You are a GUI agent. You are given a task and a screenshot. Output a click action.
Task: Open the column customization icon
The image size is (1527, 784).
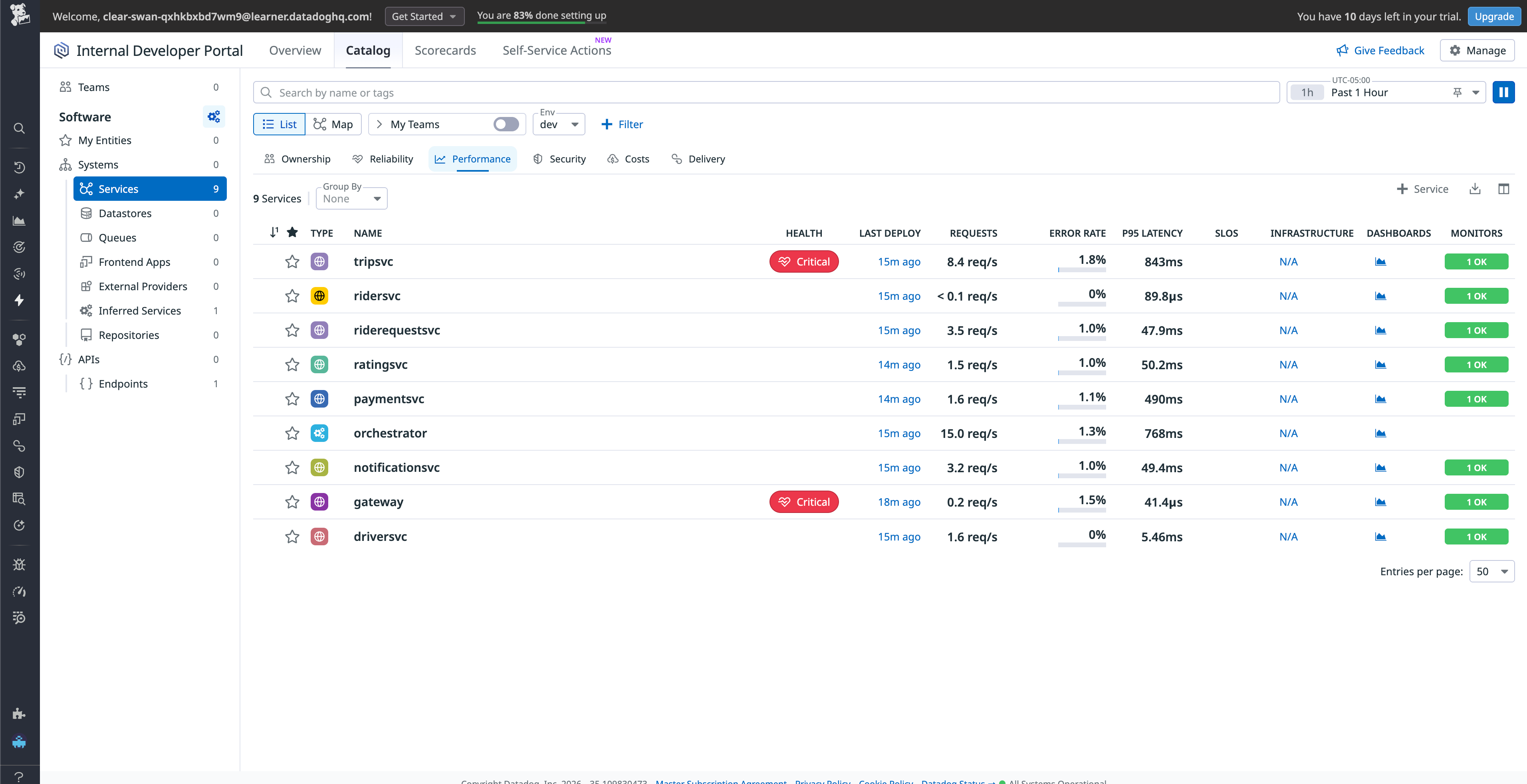tap(1503, 189)
